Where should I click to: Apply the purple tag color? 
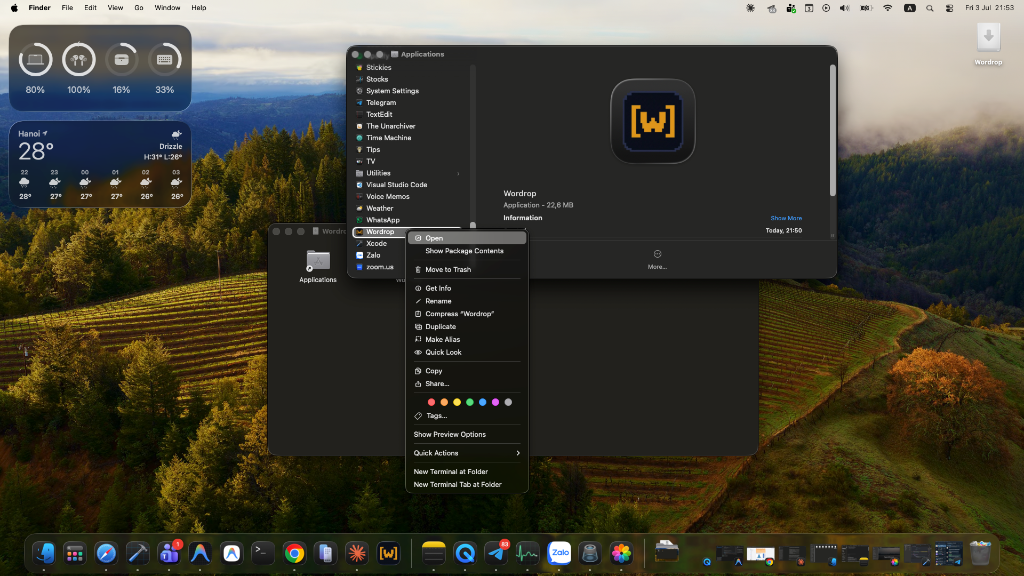point(496,402)
